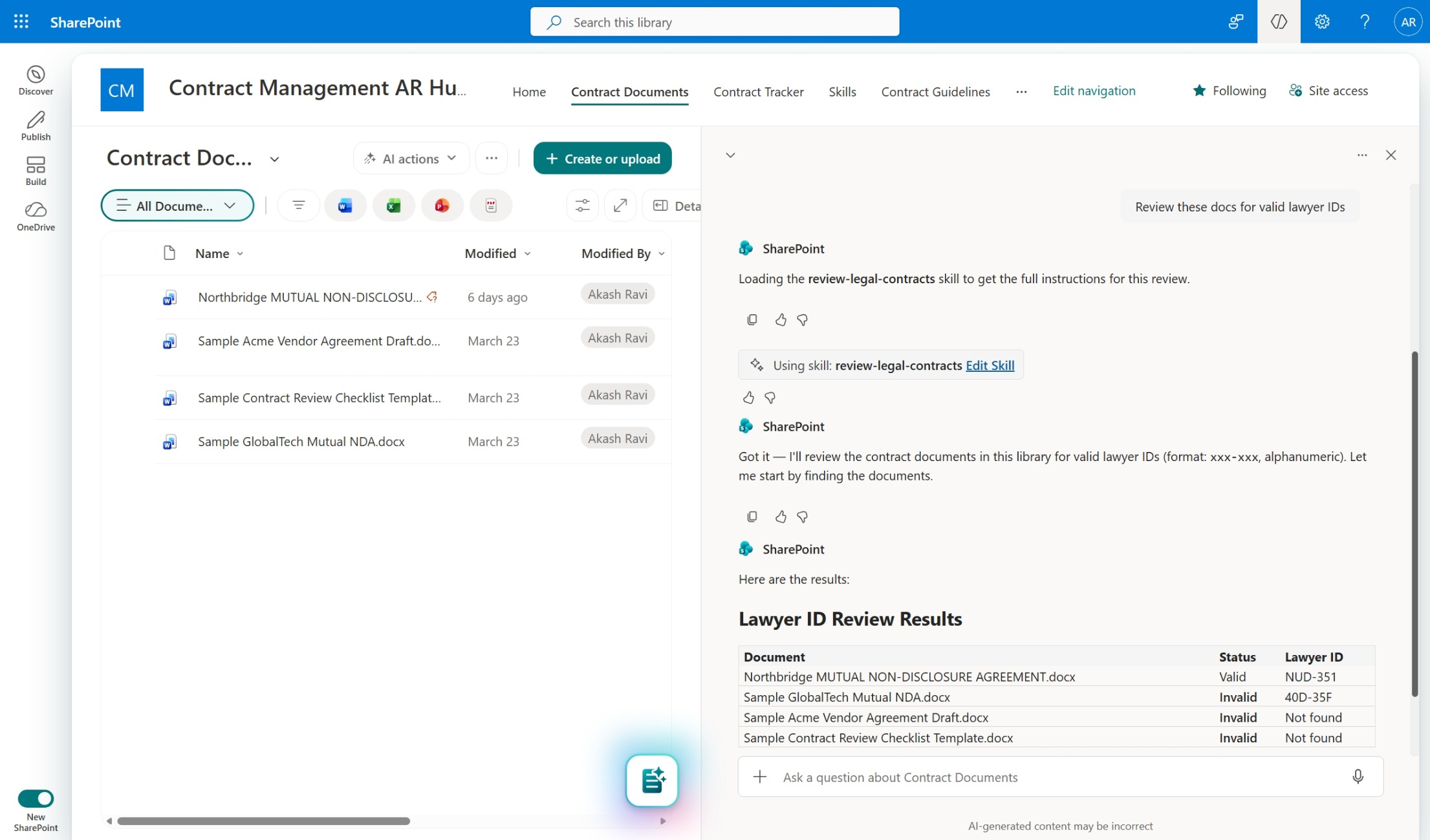Image resolution: width=1430 pixels, height=840 pixels.
Task: Toggle New SharePoint experience switch
Action: [x=36, y=798]
